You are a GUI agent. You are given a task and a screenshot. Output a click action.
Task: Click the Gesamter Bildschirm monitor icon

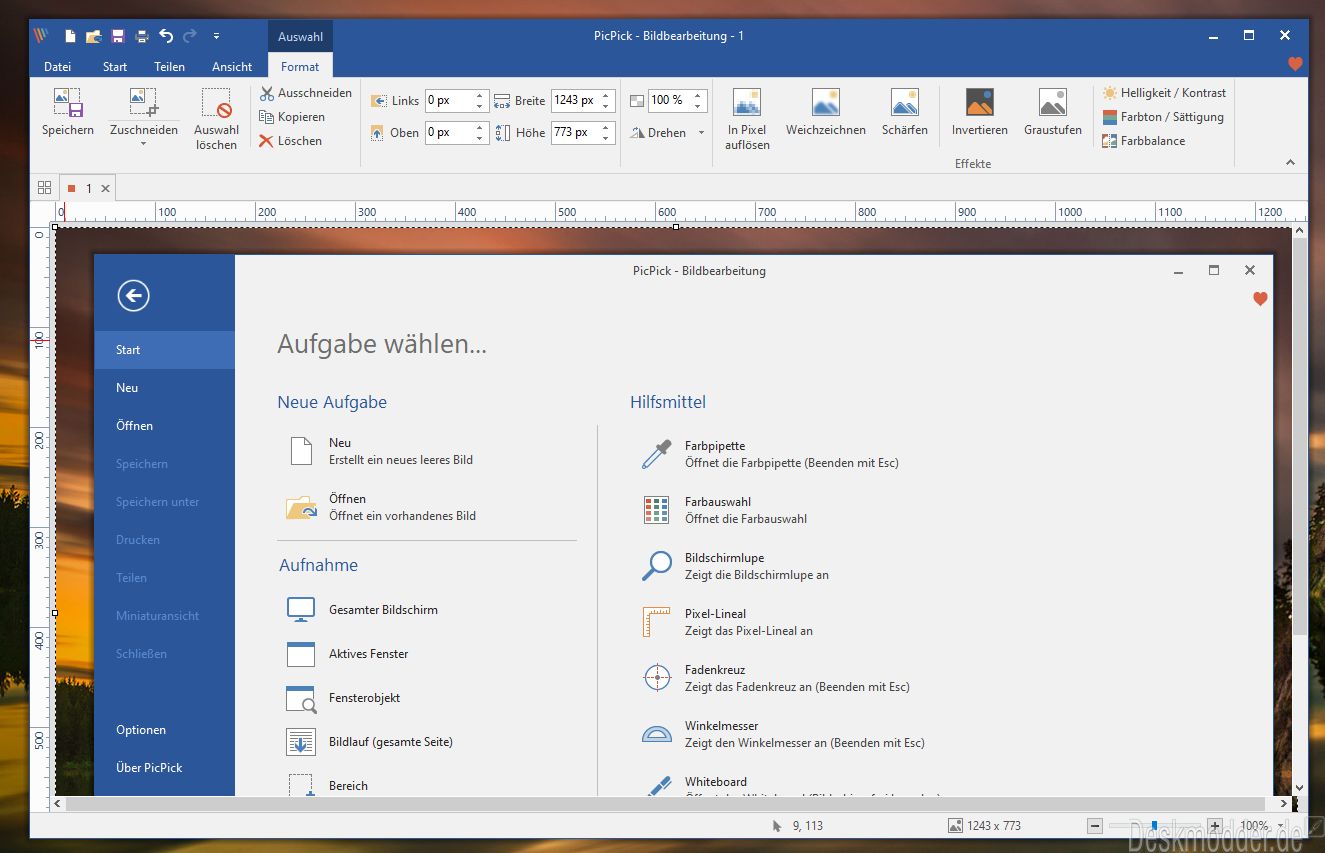301,610
